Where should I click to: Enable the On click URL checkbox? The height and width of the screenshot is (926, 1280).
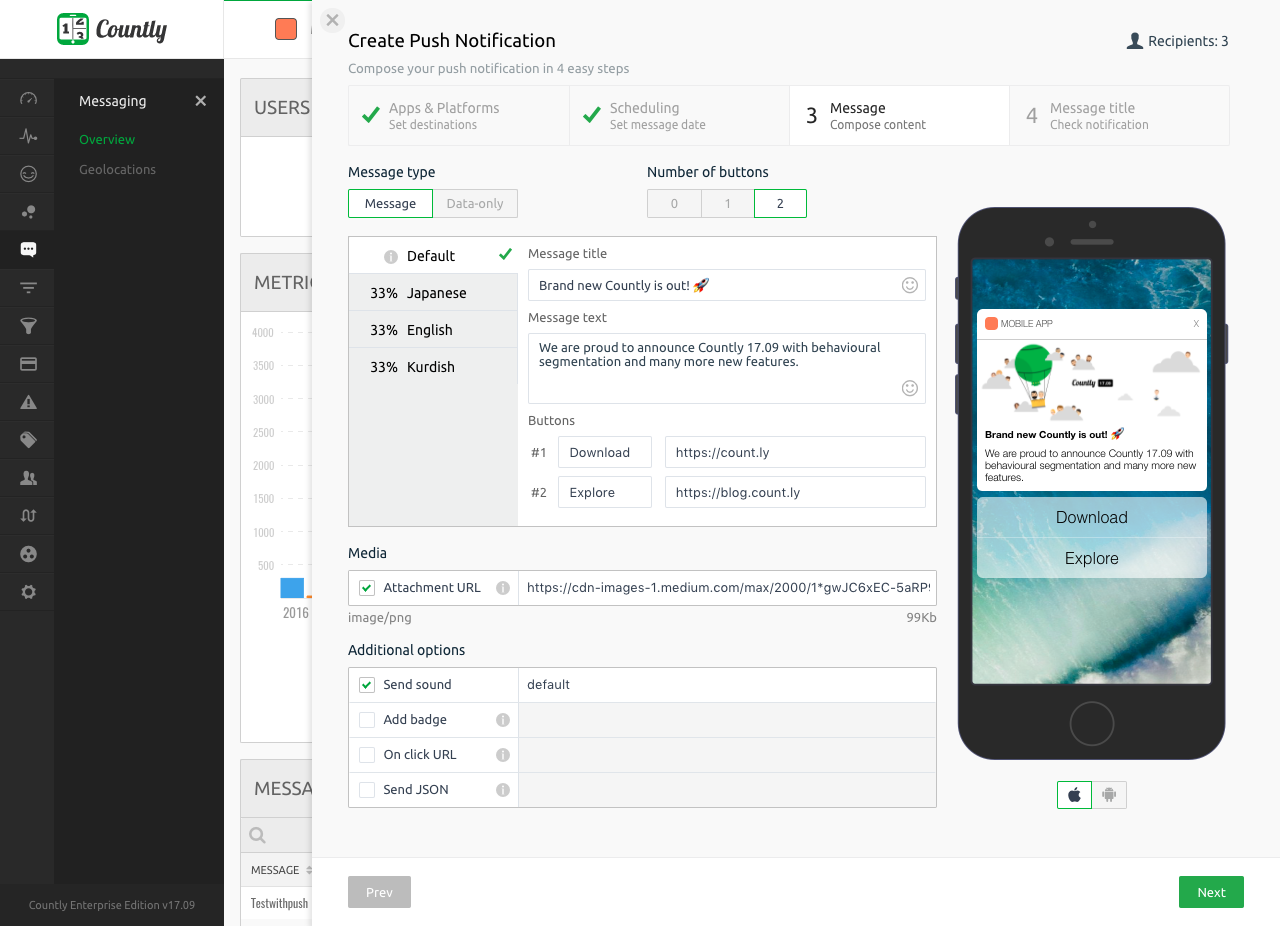coord(367,755)
